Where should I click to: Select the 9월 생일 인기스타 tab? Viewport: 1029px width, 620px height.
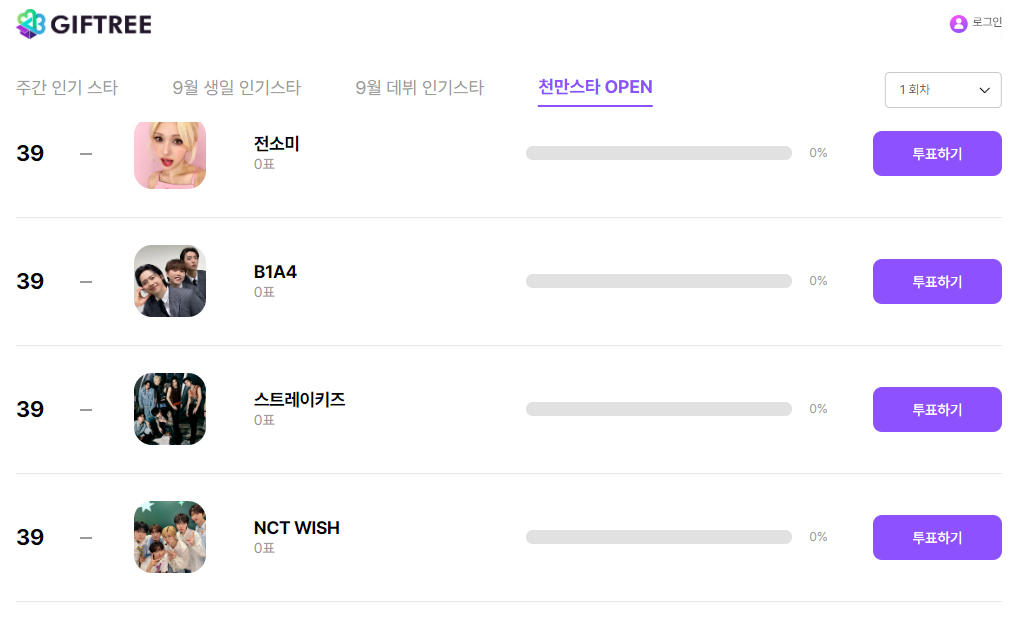[236, 88]
